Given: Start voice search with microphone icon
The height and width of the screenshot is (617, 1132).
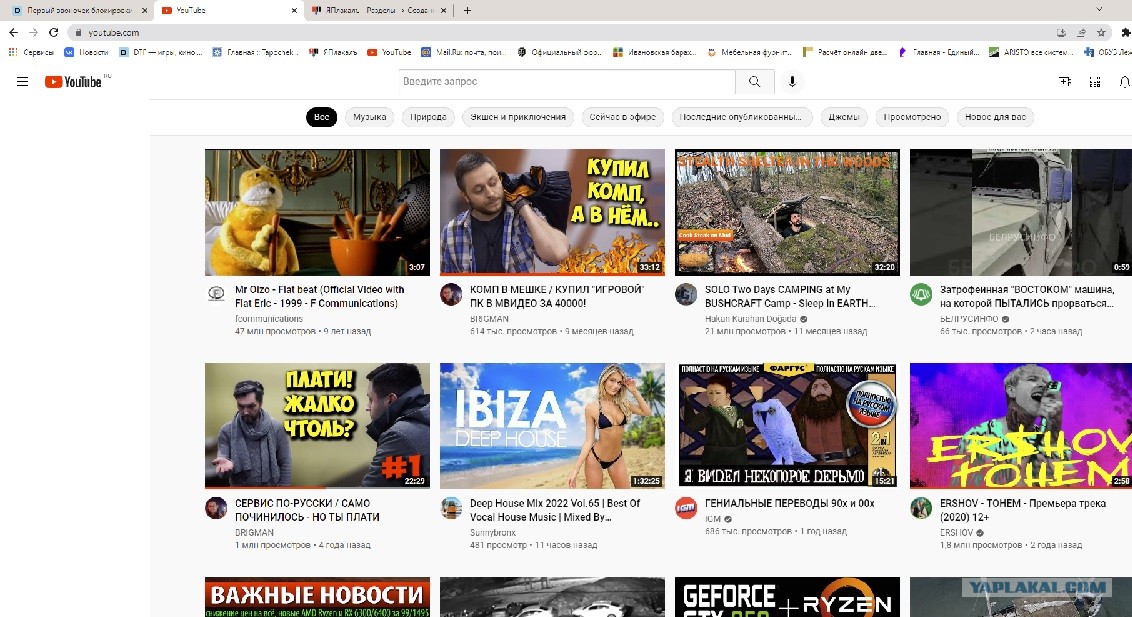Looking at the screenshot, I should pyautogui.click(x=792, y=82).
